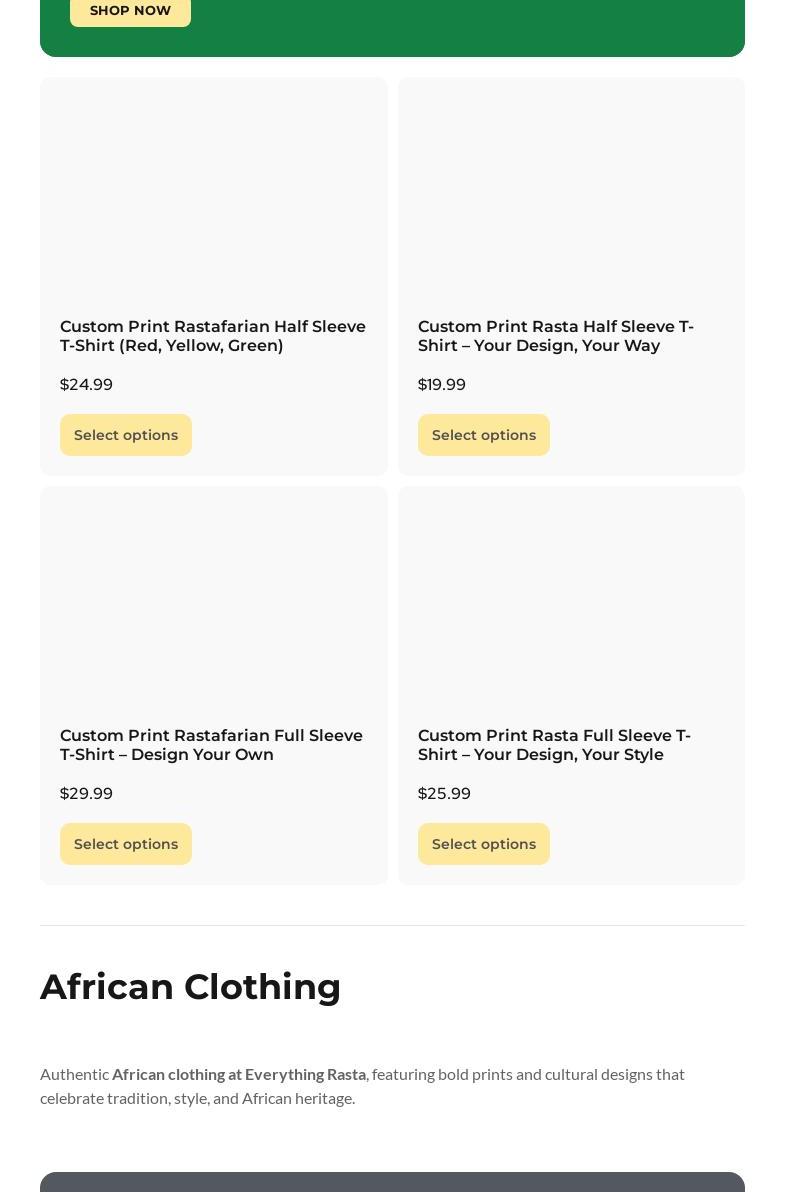Viewport: 785px width, 1192px height.
Task: Click the $24.99 price
Action: tap(86, 385)
